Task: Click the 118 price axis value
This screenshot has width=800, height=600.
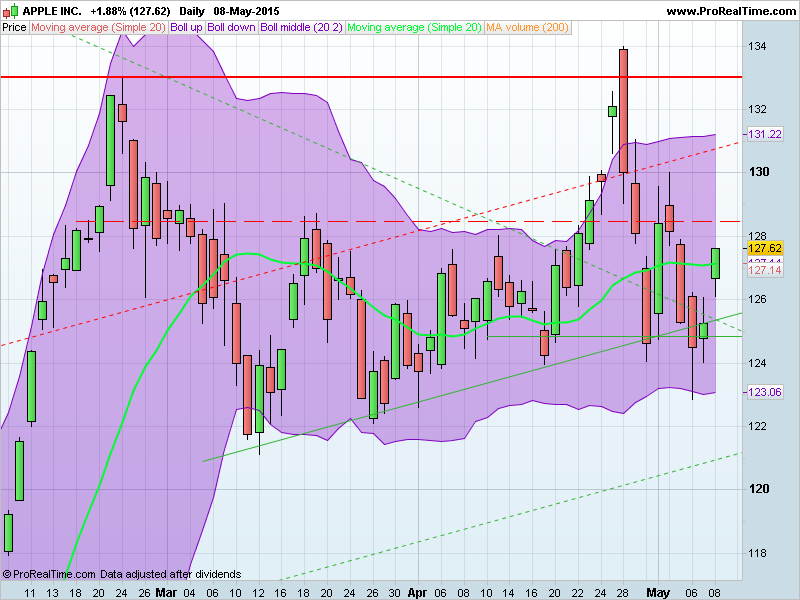Action: 757,554
